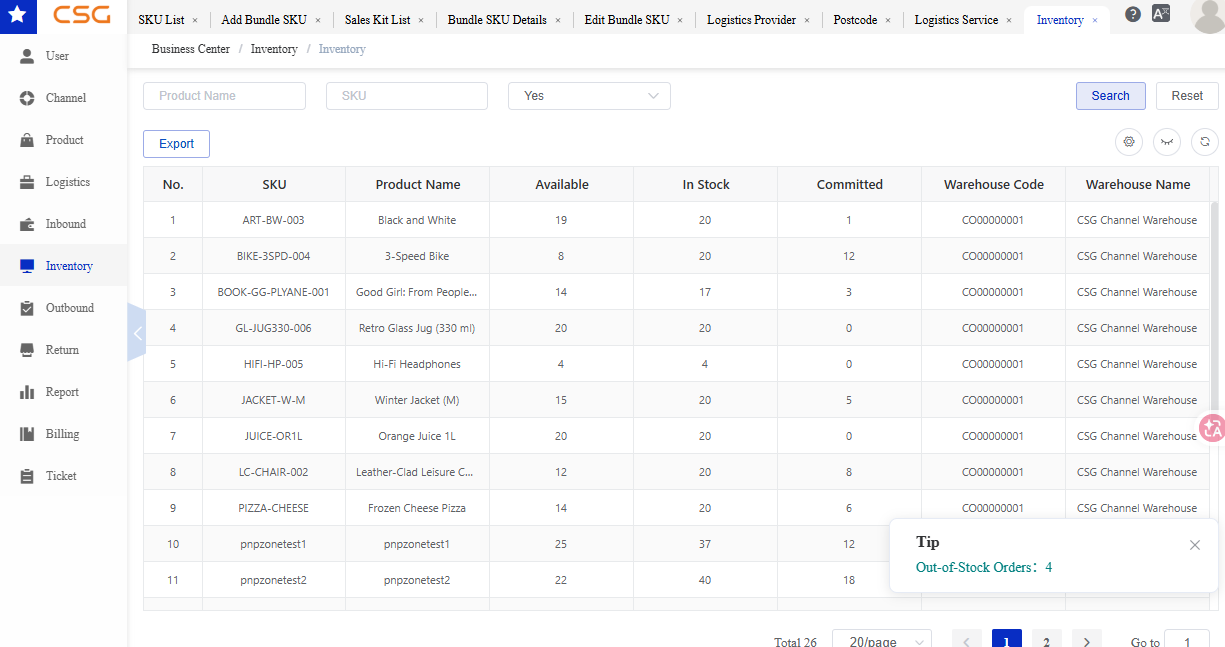Close the Inventory tab
Viewport: 1225px width, 647px height.
[1095, 20]
